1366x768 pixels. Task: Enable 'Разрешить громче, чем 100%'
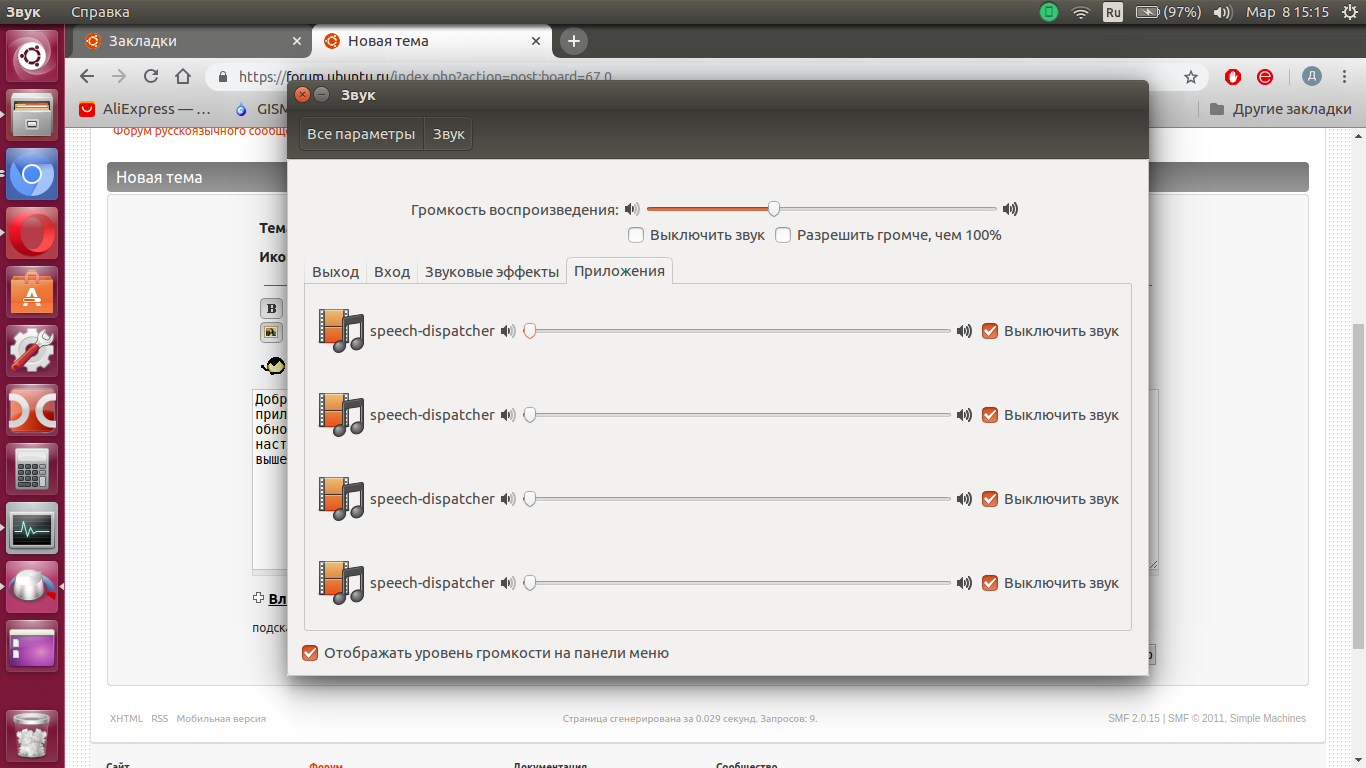click(x=888, y=235)
